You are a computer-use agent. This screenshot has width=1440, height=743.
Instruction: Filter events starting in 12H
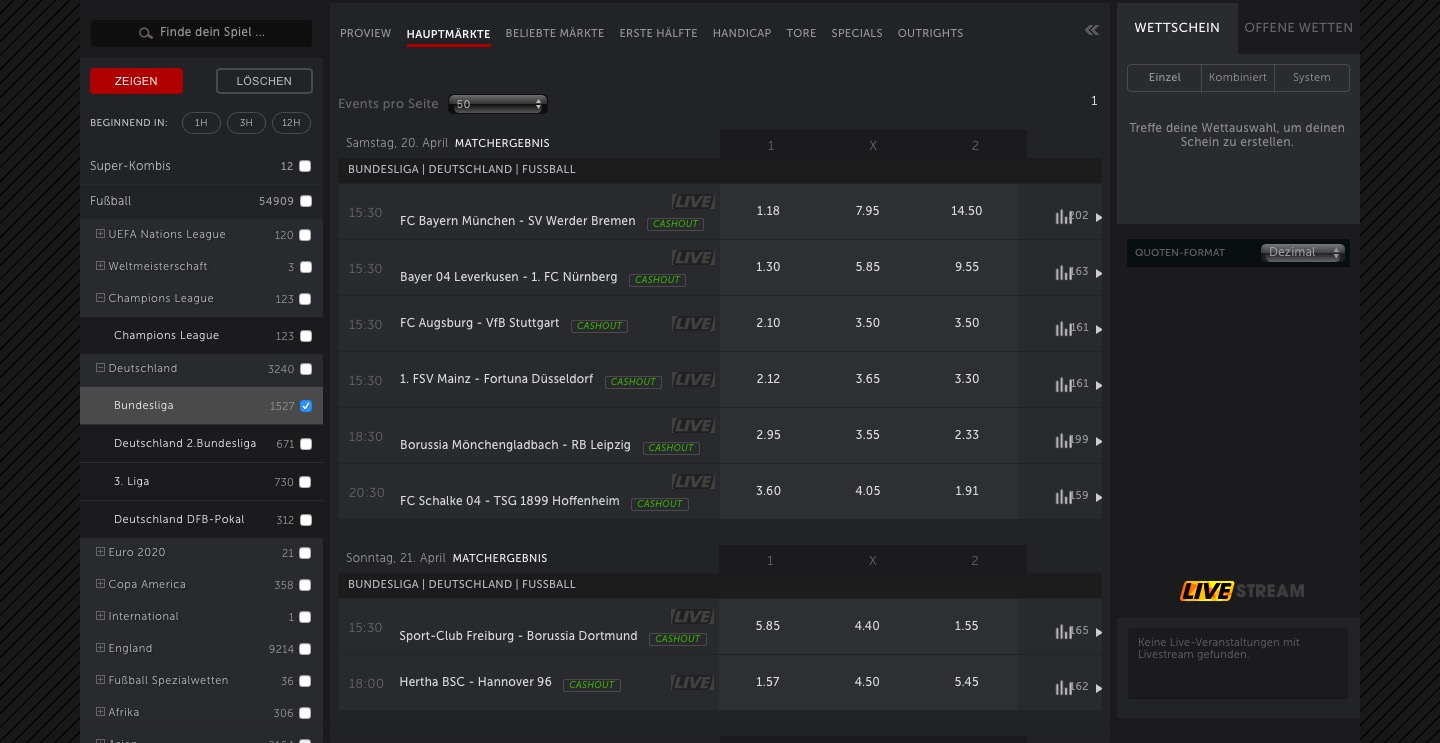pos(291,123)
